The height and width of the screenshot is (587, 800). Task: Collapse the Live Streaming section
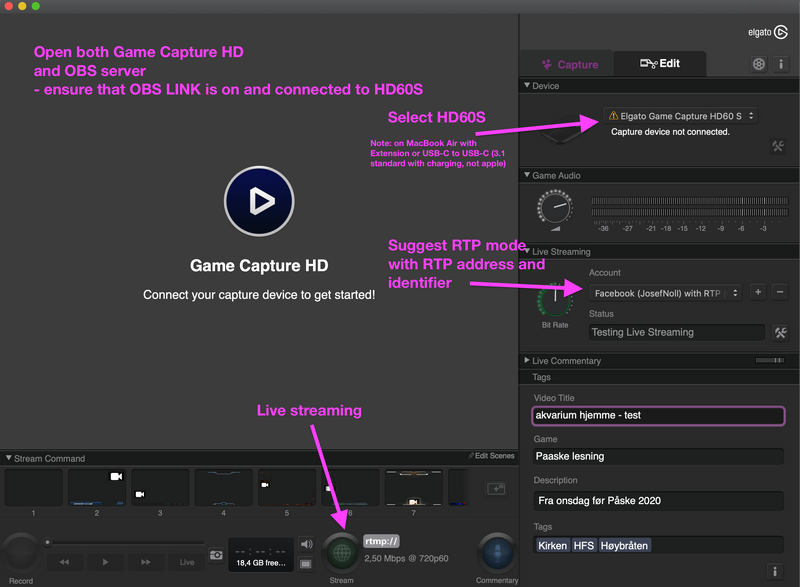(x=527, y=251)
